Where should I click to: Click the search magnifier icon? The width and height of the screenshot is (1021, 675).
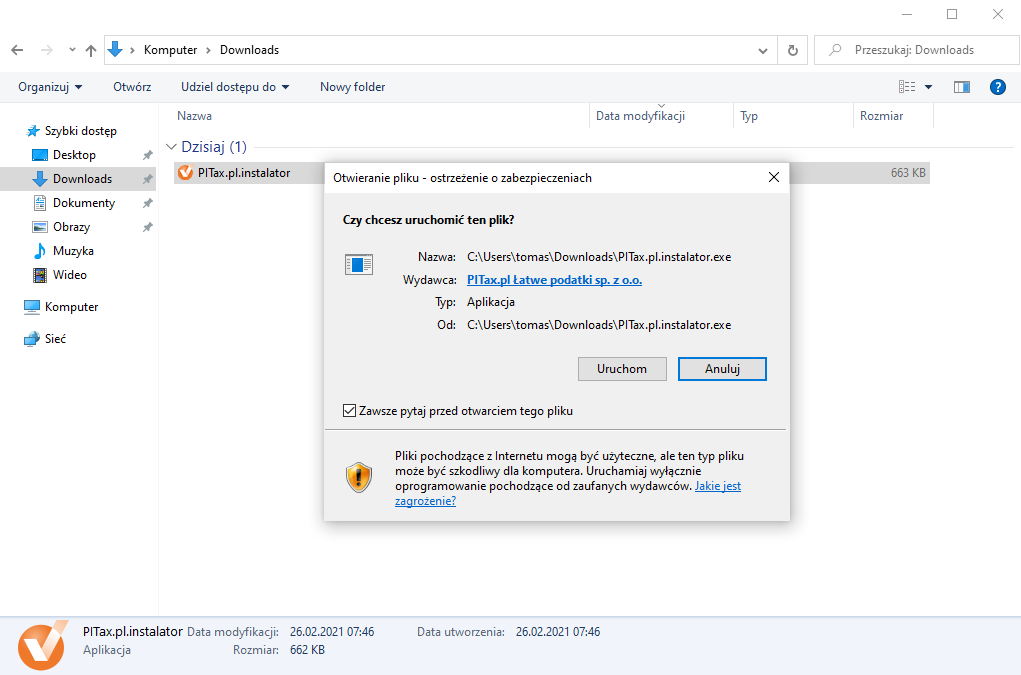pyautogui.click(x=835, y=50)
